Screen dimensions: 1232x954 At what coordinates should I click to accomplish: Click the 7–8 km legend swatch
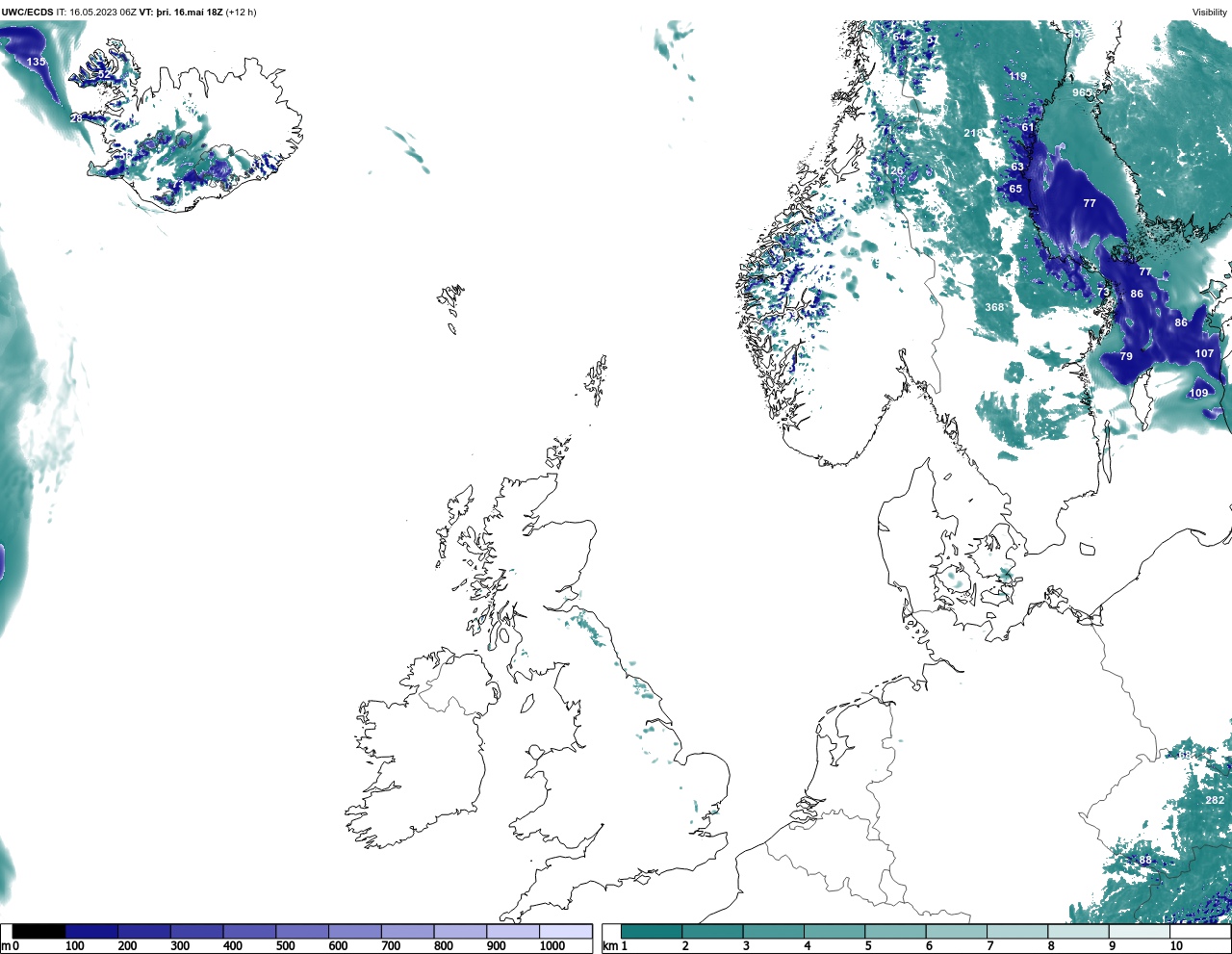click(1017, 931)
